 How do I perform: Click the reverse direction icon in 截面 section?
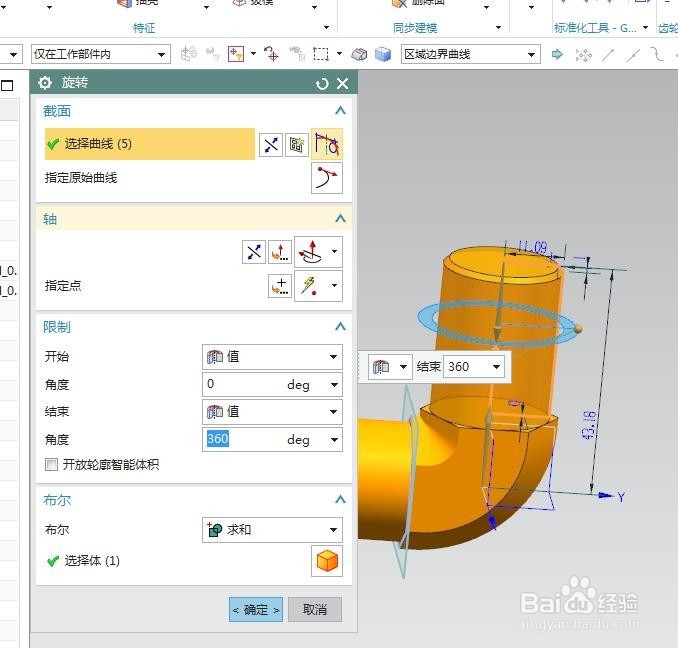pos(271,144)
